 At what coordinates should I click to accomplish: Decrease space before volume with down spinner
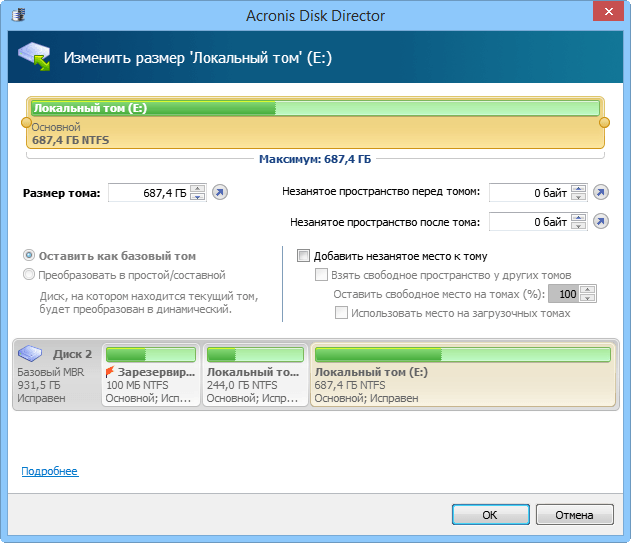(x=578, y=196)
